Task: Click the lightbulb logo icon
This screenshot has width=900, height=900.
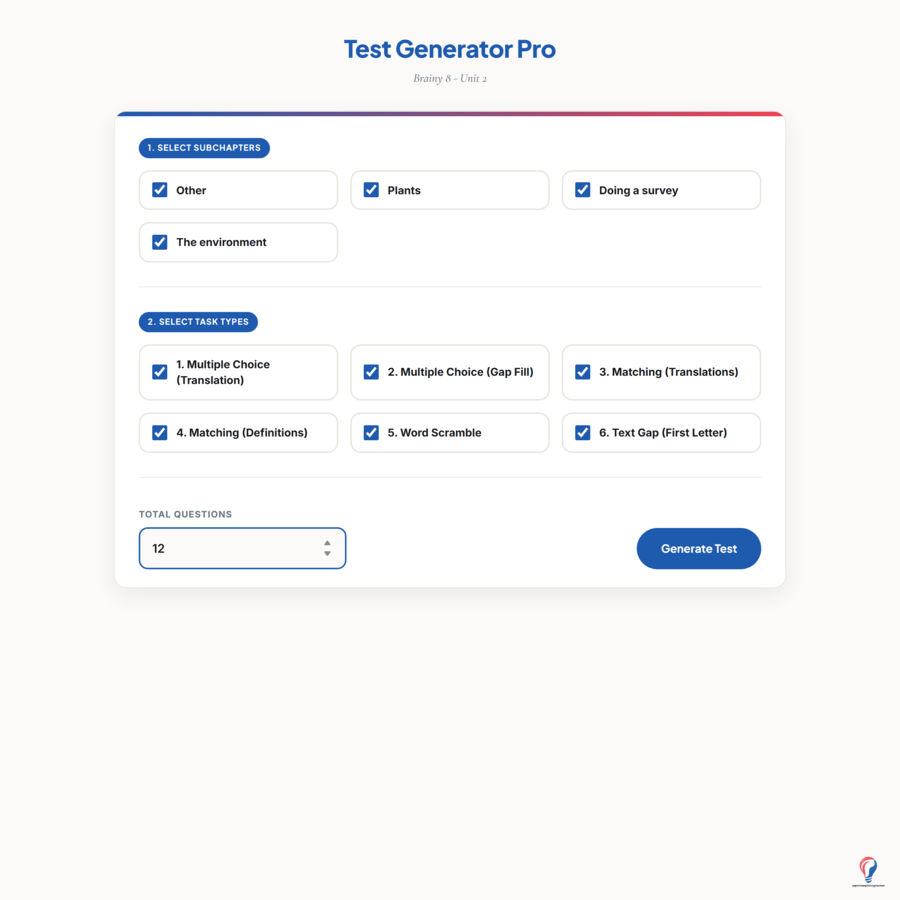Action: coord(868,871)
